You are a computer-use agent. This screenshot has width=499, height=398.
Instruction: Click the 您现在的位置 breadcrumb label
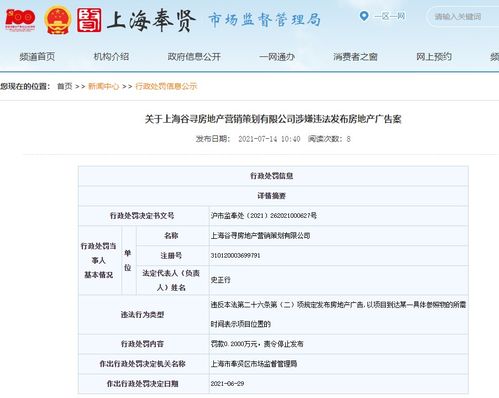click(25, 86)
